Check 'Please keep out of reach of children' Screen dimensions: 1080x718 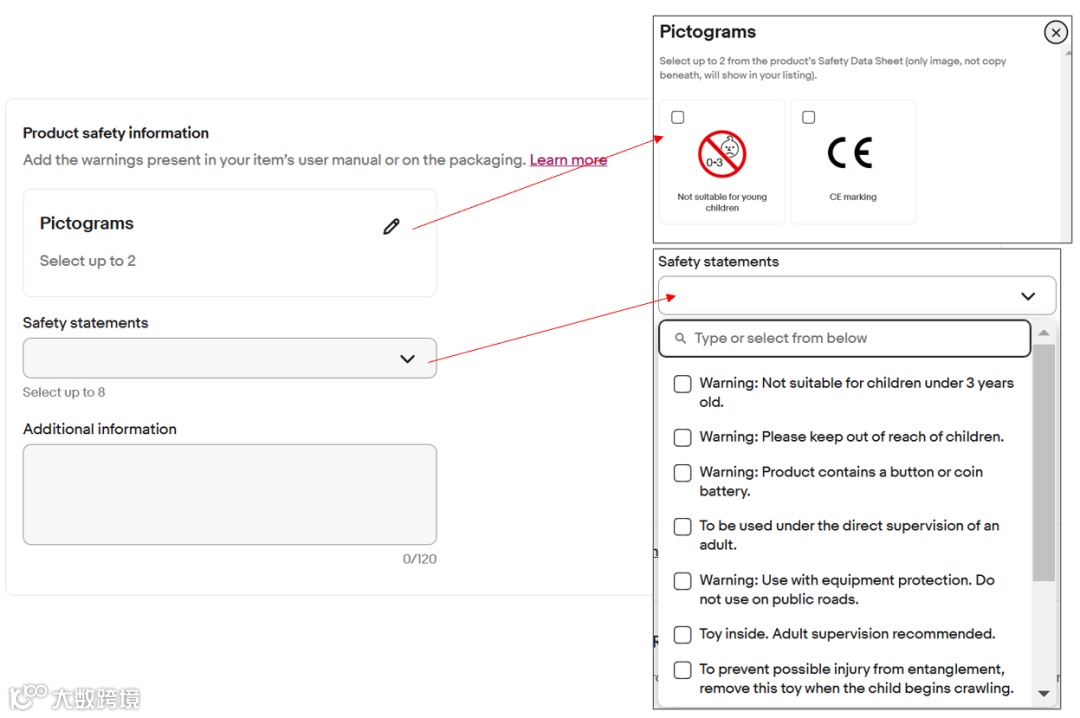[683, 438]
